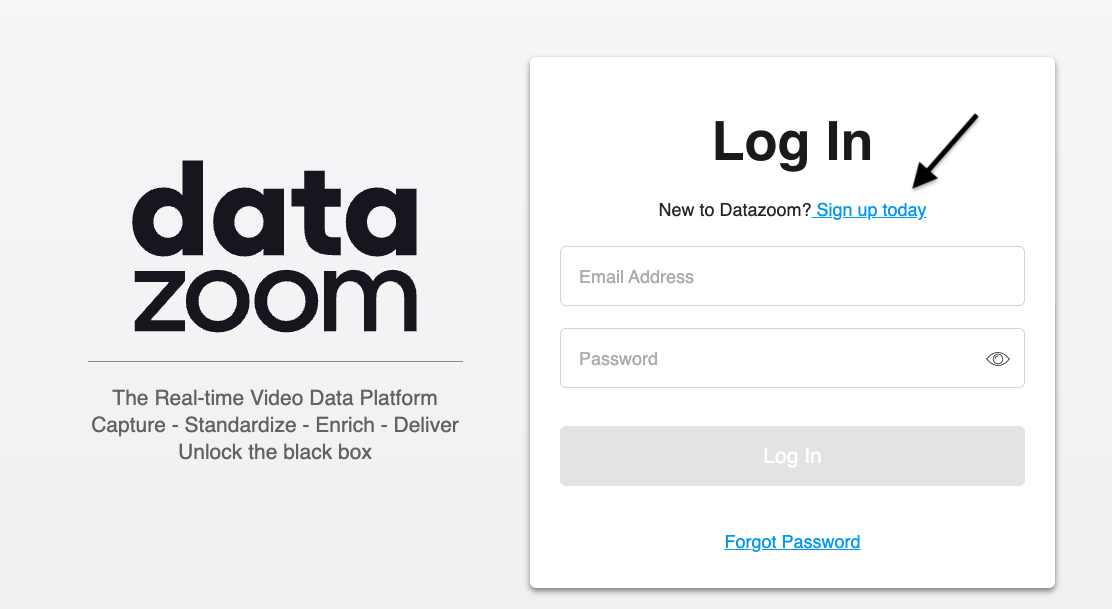
Task: Start registration by clicking Sign up today
Action: pos(870,210)
